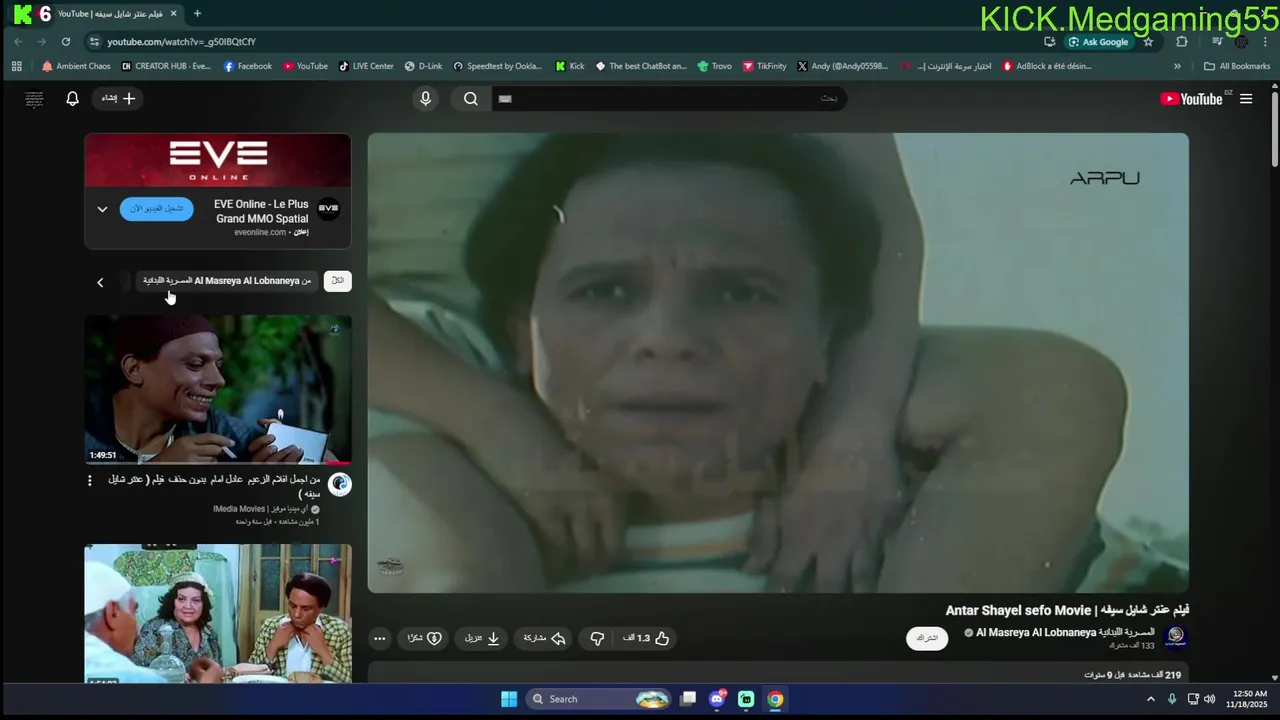
Task: Reload the page with refresh icon
Action: pyautogui.click(x=66, y=42)
